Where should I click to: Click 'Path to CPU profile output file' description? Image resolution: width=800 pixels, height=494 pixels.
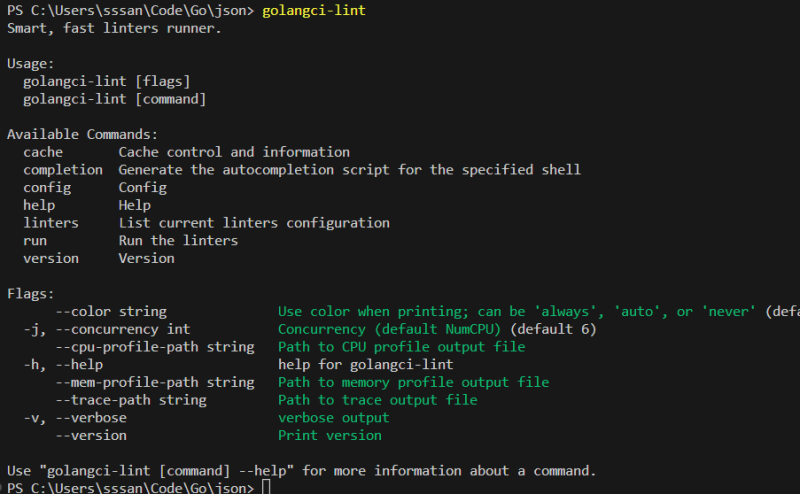pyautogui.click(x=401, y=347)
